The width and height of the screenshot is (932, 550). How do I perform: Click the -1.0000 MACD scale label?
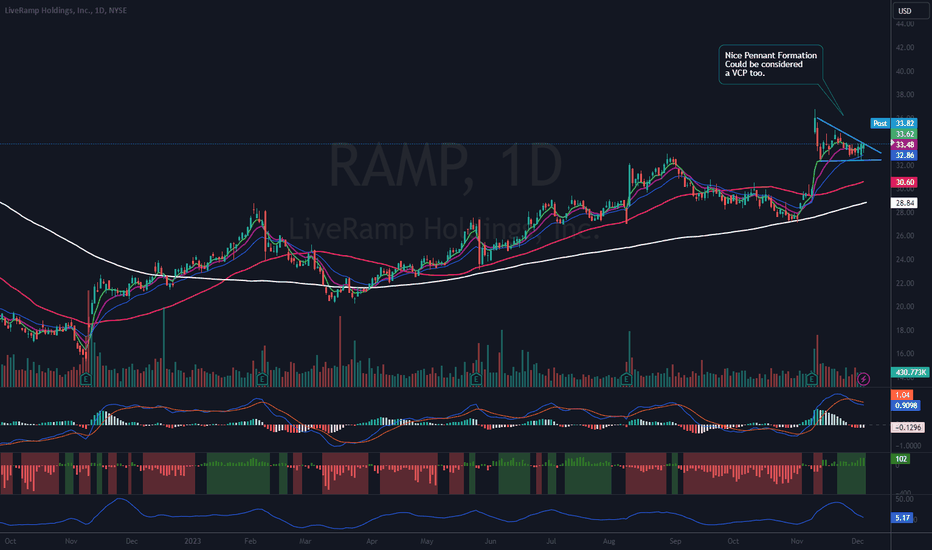pyautogui.click(x=908, y=446)
